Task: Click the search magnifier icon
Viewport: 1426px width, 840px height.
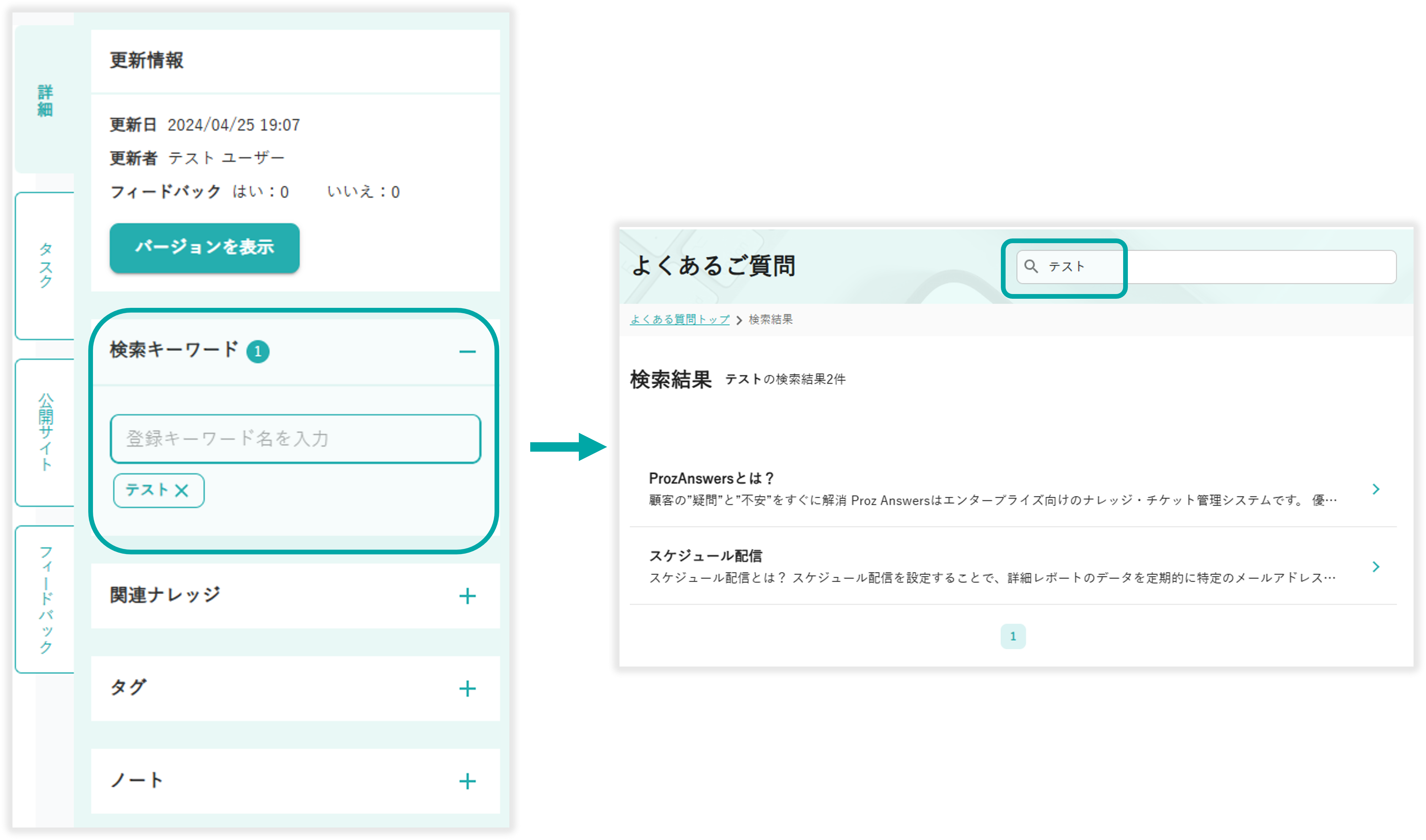Action: [x=1031, y=267]
